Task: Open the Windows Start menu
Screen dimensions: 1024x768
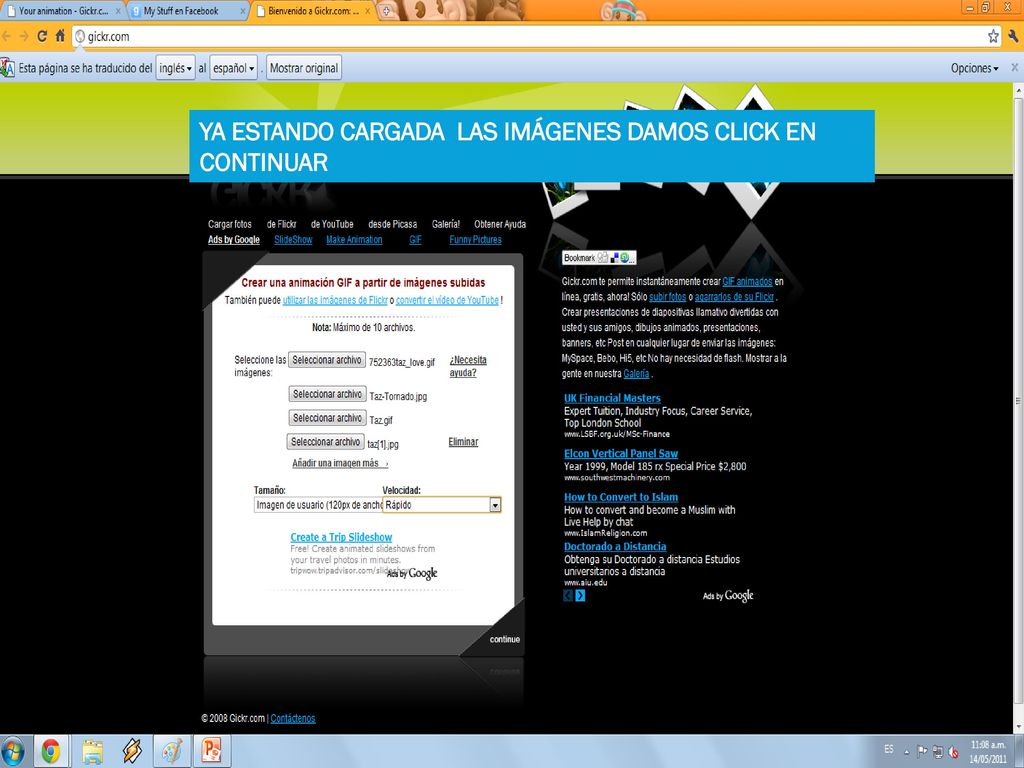Action: 12,752
